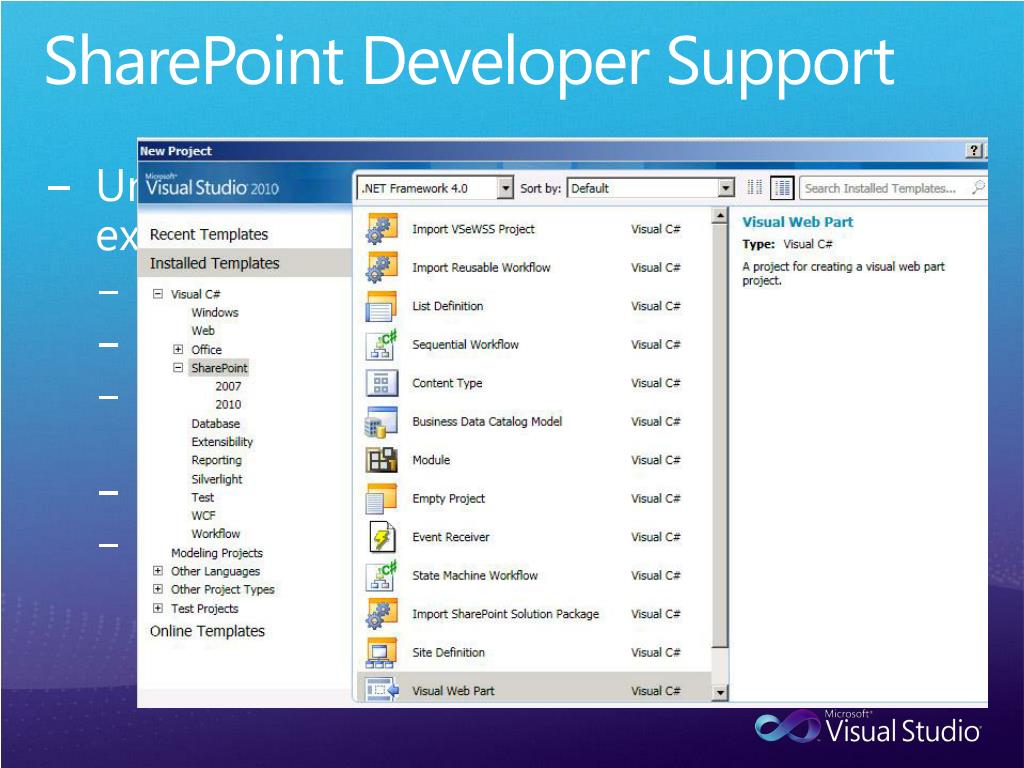Click the template list scroll down arrow

pos(719,692)
